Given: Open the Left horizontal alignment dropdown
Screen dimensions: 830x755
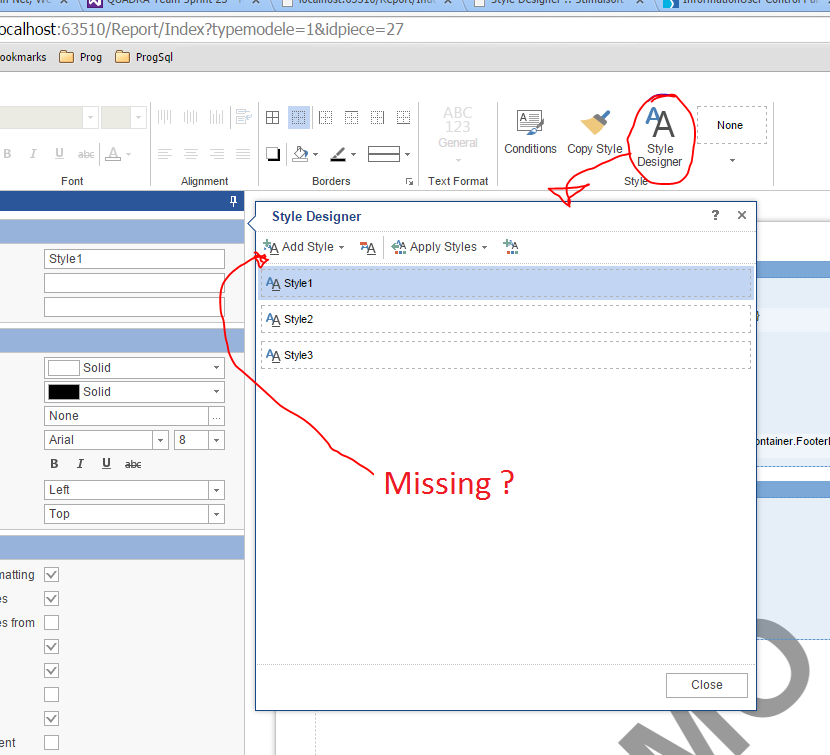Looking at the screenshot, I should tap(216, 490).
